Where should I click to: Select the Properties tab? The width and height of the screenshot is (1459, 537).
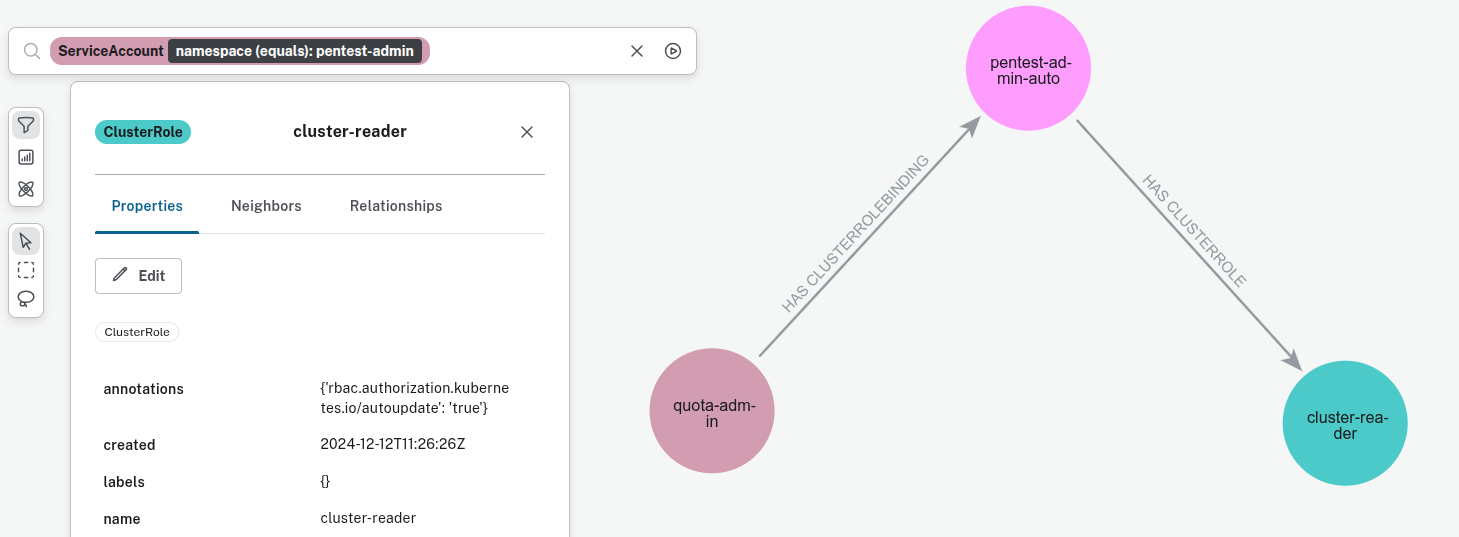147,206
